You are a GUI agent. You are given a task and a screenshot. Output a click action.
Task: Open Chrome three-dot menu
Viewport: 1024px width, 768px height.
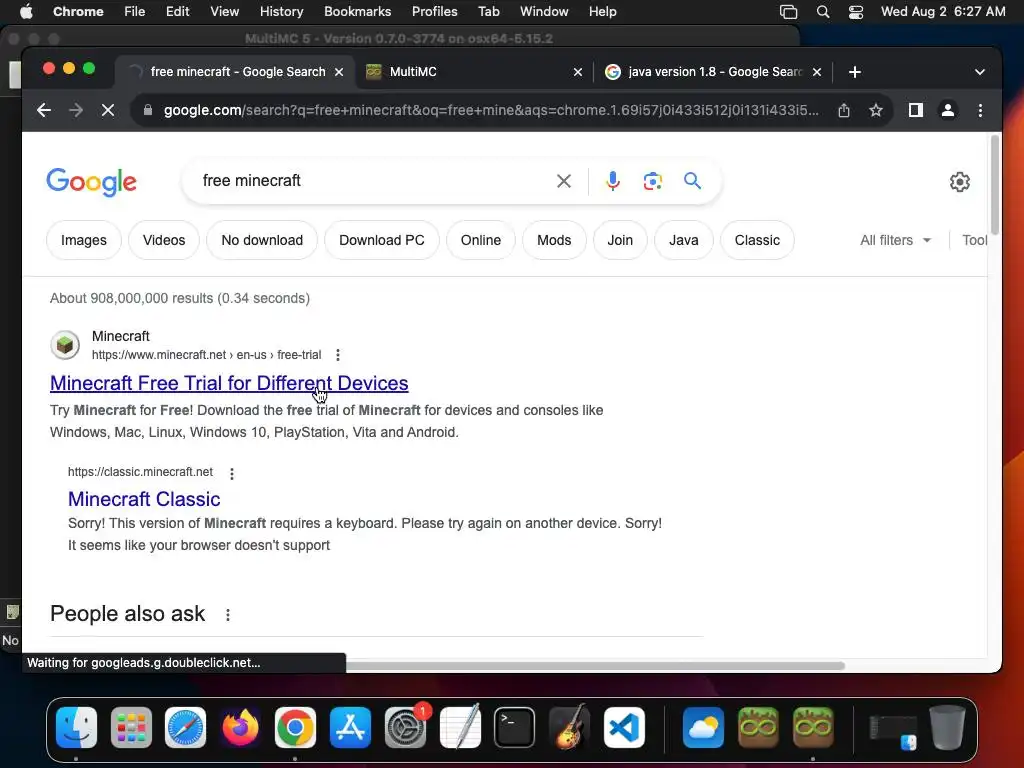980,110
